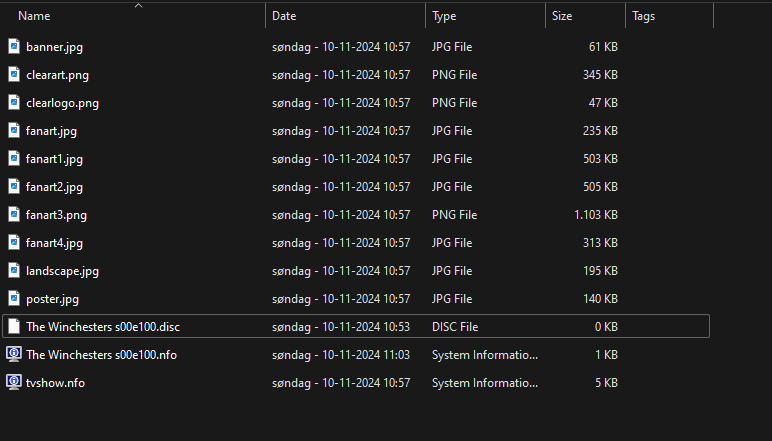Select the fanart4.jpg file row
Screen dimensions: 772x441
pos(54,243)
